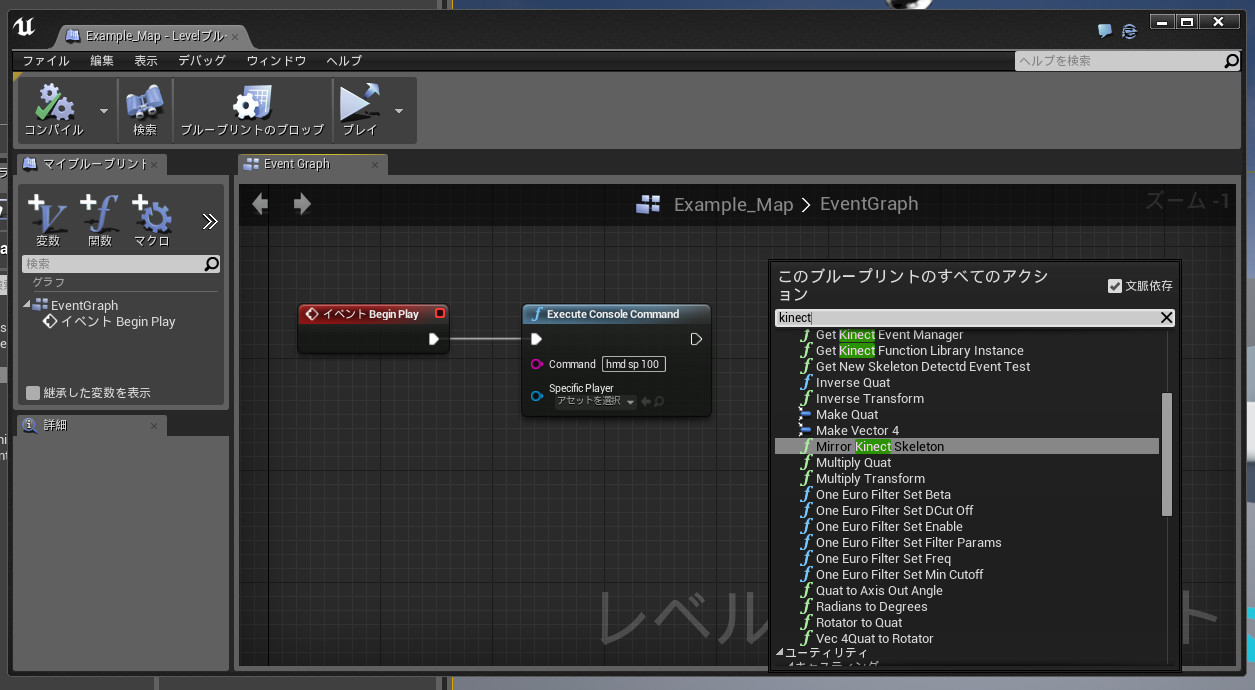This screenshot has width=1255, height=690.
Task: Add a new variable (変数)
Action: tap(47, 221)
